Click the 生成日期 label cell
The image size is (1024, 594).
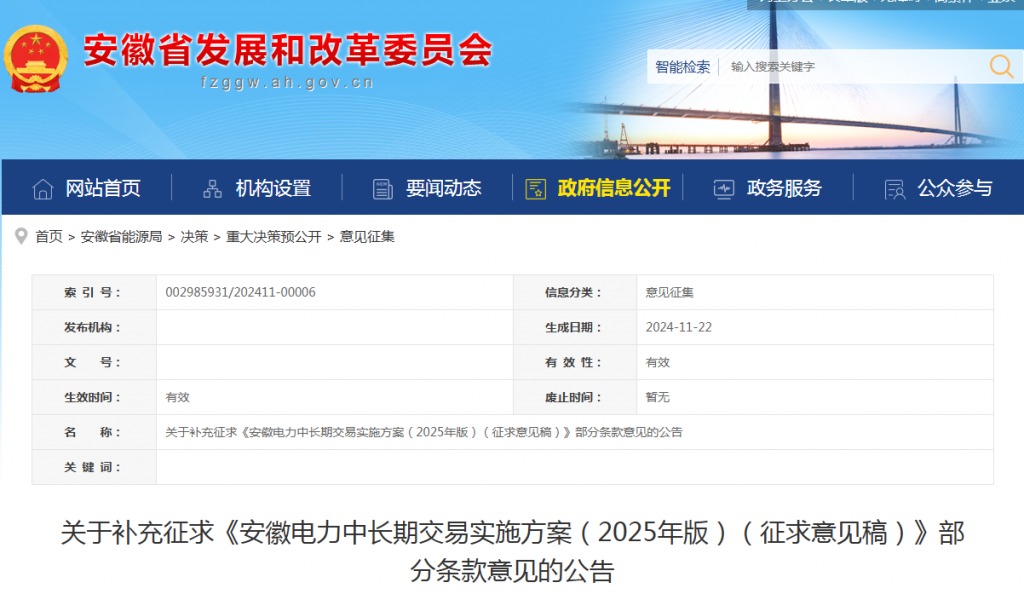[x=575, y=328]
